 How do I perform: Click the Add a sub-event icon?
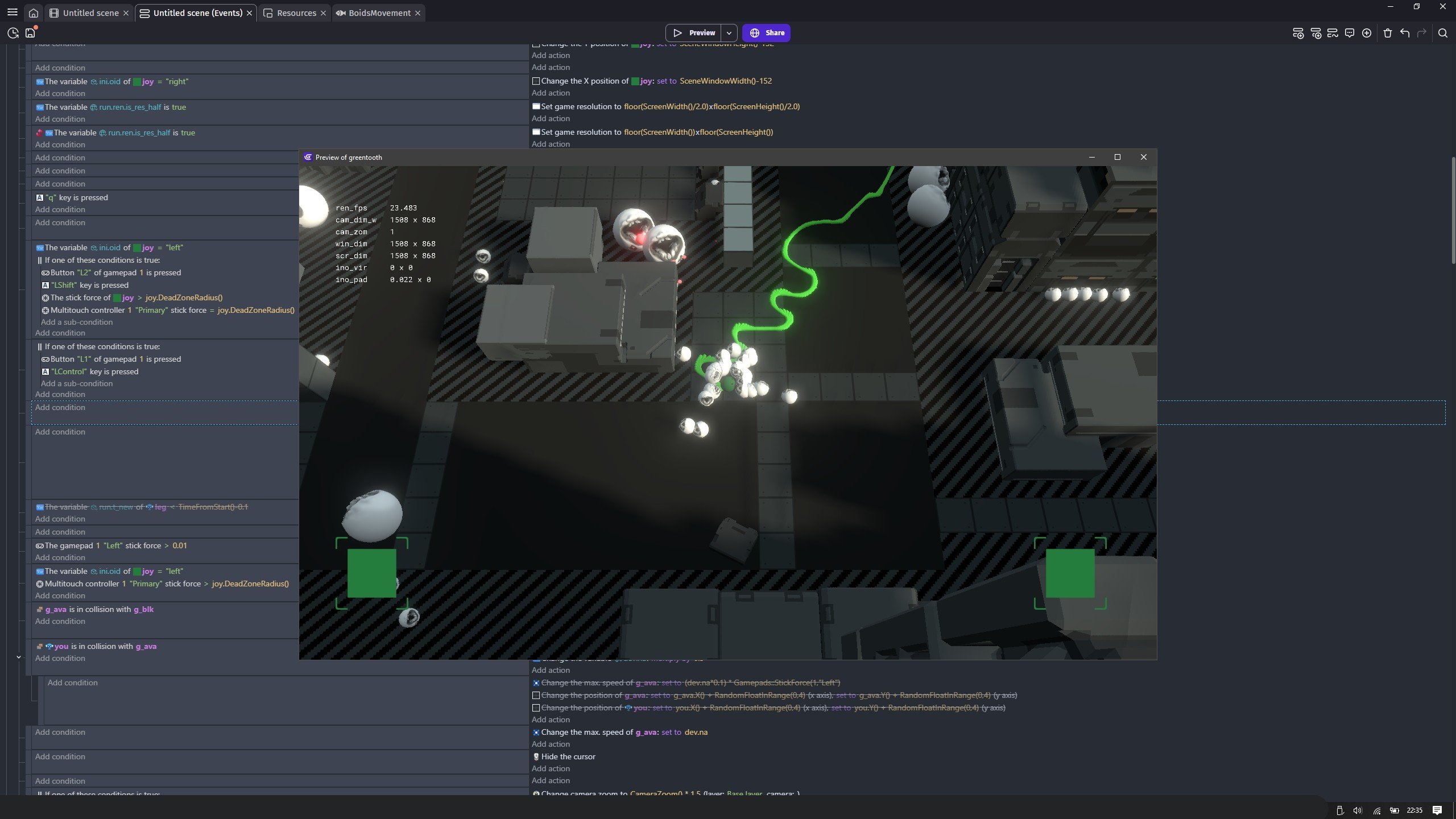[x=1316, y=33]
